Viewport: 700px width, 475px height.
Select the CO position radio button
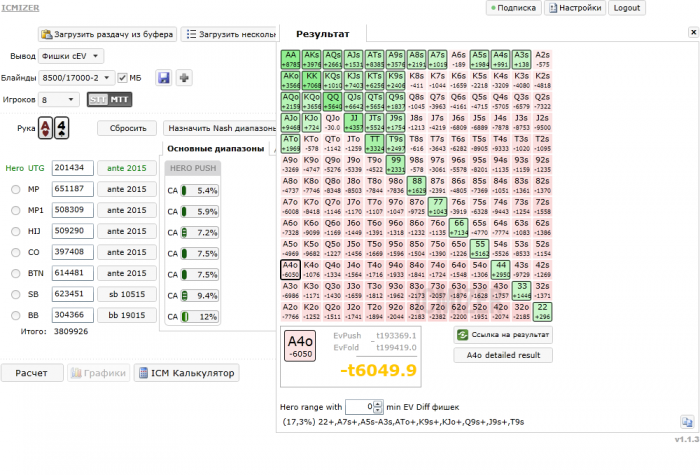16,252
